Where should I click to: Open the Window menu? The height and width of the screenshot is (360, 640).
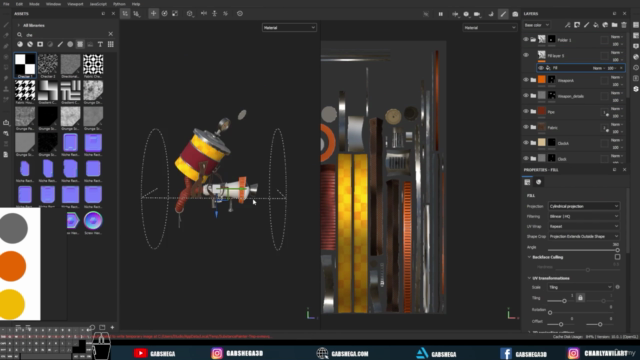coord(53,4)
